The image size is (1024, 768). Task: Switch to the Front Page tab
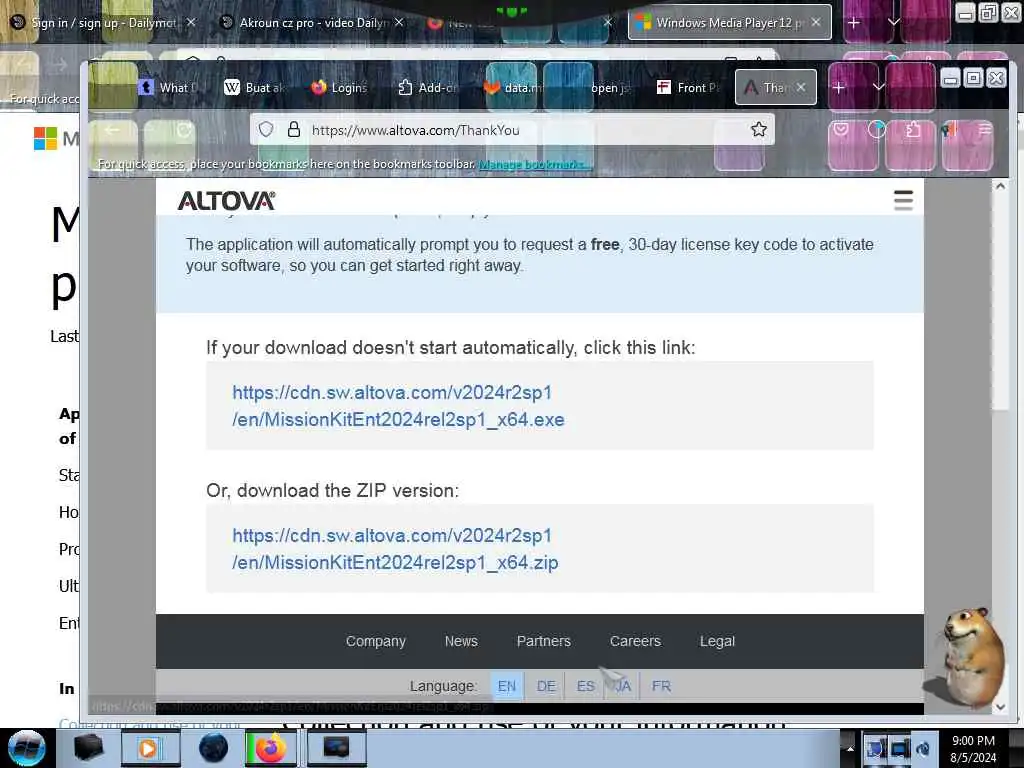click(688, 88)
